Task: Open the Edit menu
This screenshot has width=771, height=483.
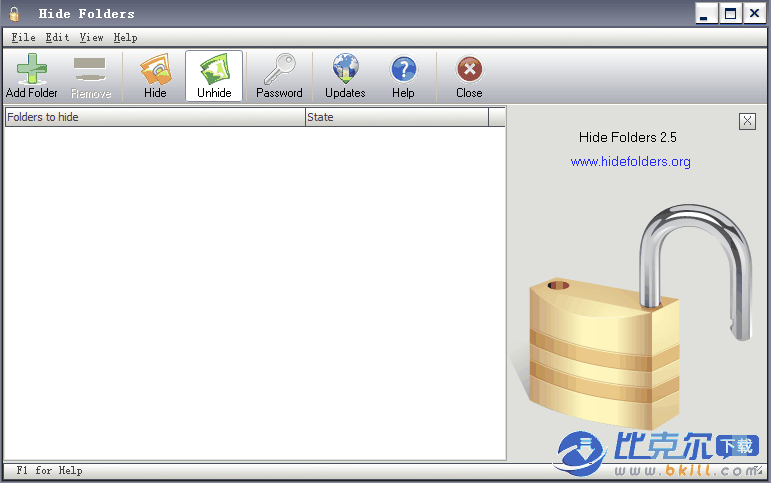Action: click(57, 37)
